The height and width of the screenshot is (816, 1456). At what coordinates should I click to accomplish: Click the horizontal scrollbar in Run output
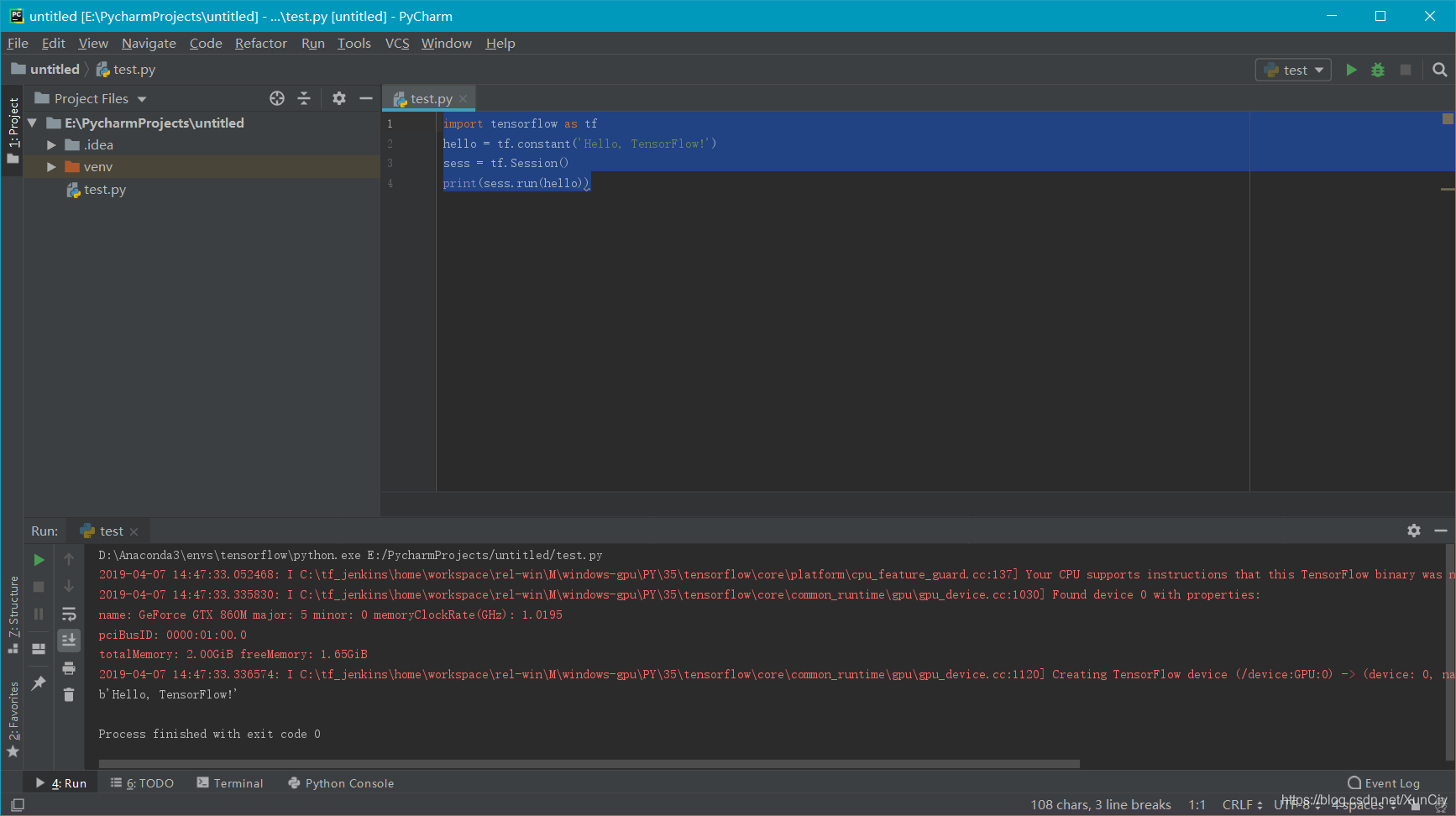589,764
